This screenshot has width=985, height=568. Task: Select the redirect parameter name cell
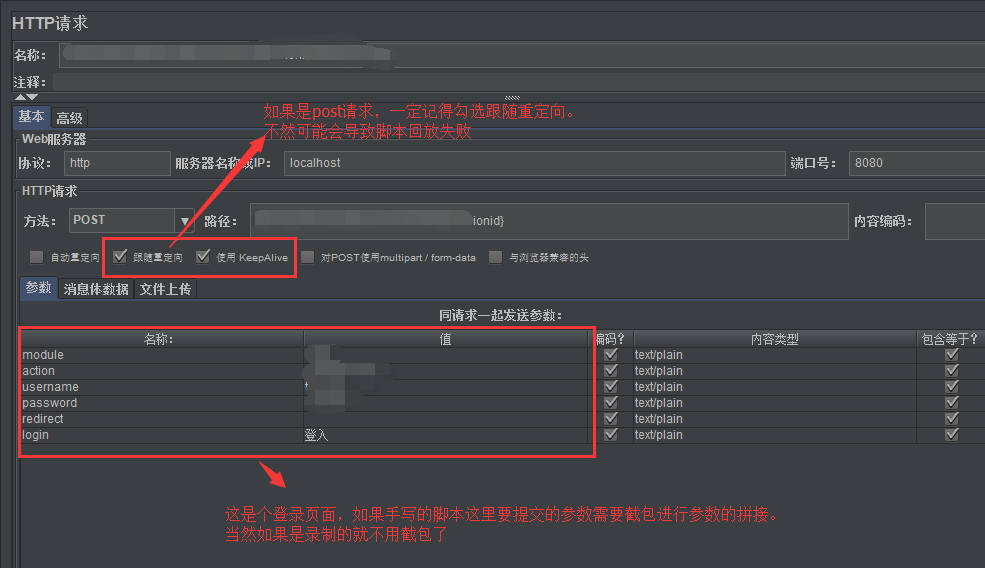(162, 419)
